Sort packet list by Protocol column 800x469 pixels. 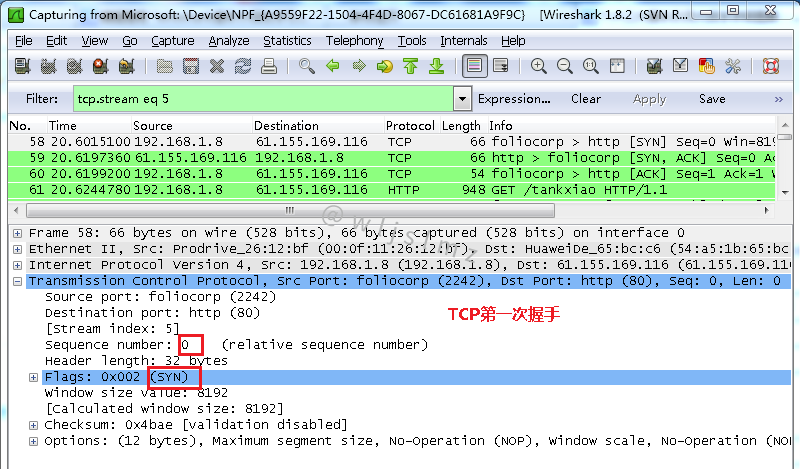pos(411,126)
